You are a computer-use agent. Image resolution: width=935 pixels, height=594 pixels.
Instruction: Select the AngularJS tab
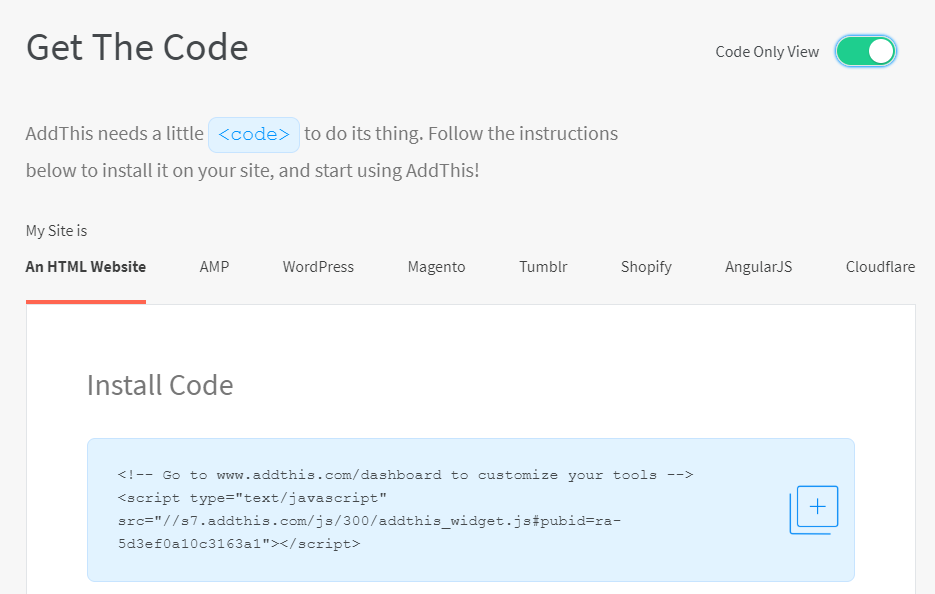pos(758,267)
